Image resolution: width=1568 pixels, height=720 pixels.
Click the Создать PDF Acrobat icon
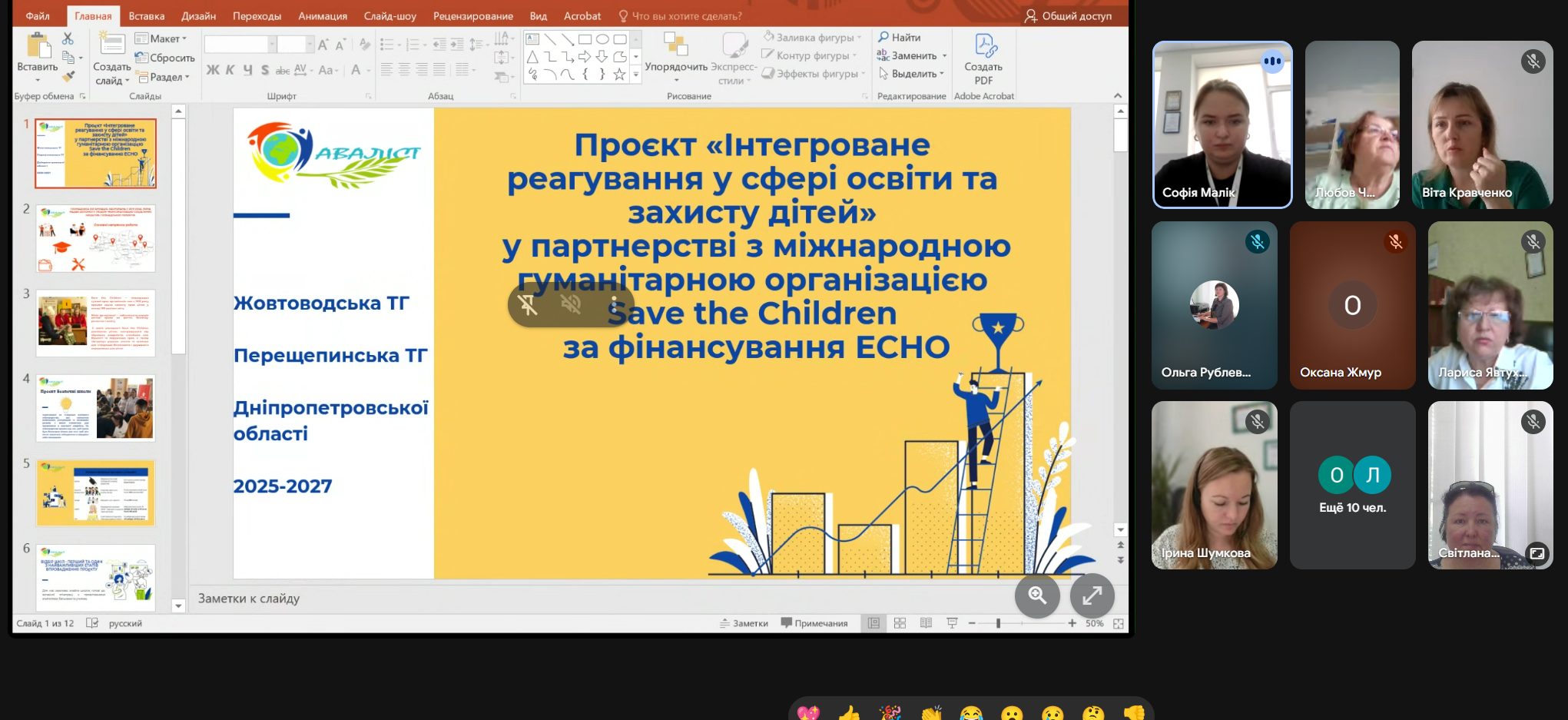[983, 58]
